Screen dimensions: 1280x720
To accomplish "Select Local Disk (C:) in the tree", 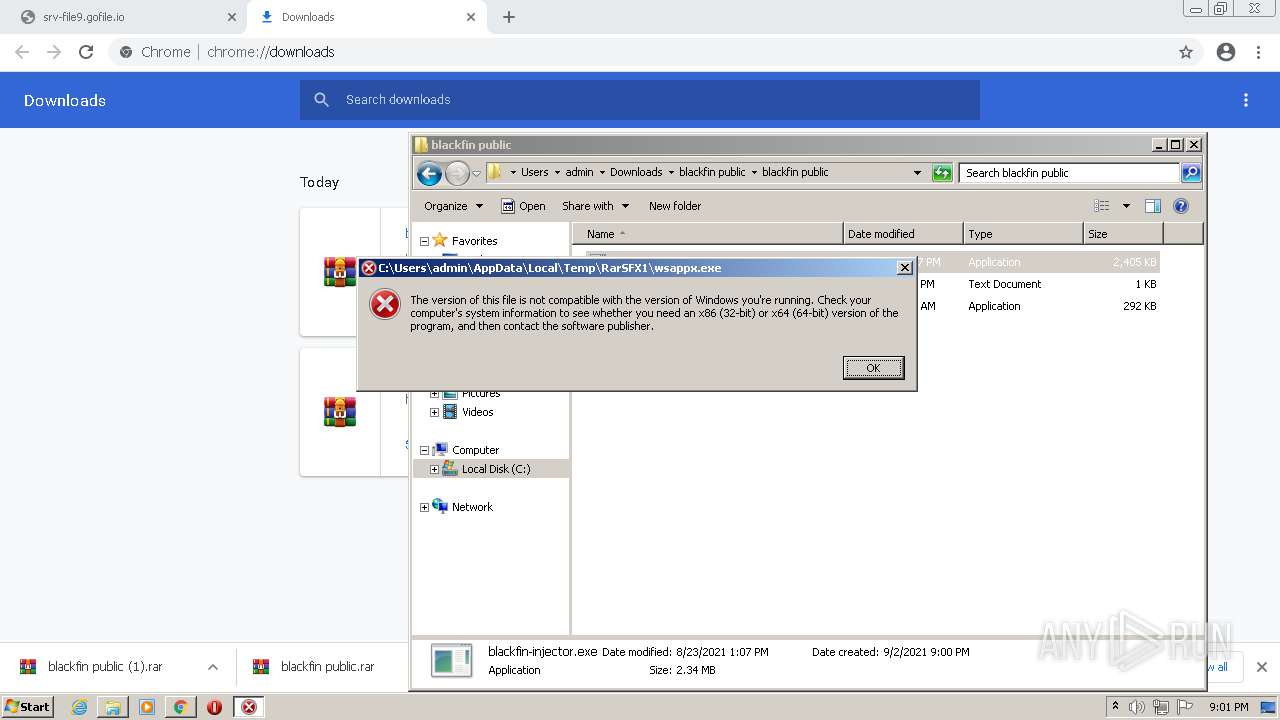I will [x=496, y=469].
